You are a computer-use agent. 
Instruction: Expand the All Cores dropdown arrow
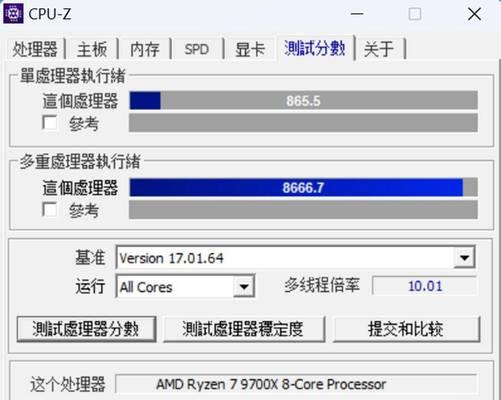244,286
